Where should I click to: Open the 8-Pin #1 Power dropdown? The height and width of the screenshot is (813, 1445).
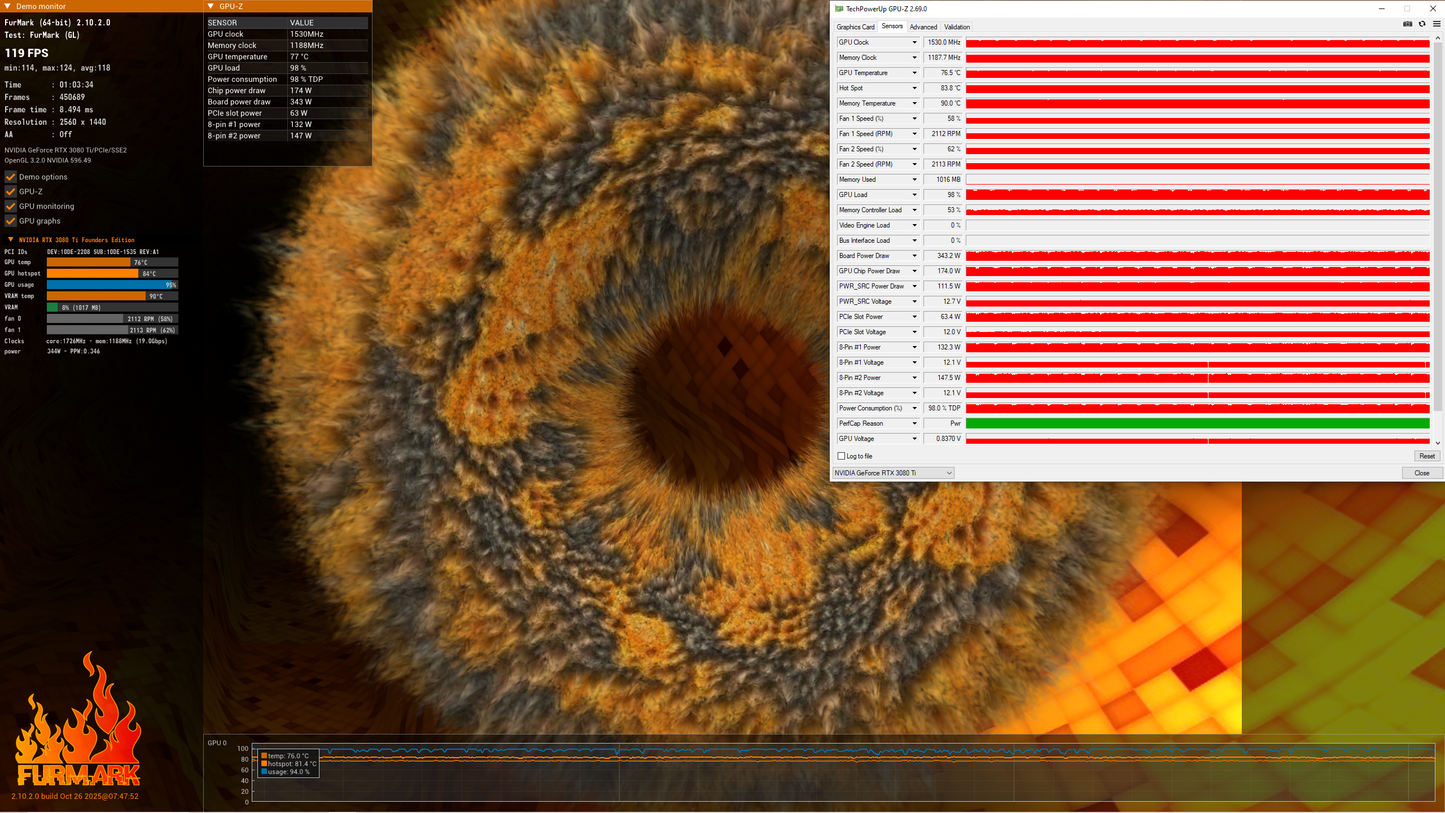click(x=914, y=347)
